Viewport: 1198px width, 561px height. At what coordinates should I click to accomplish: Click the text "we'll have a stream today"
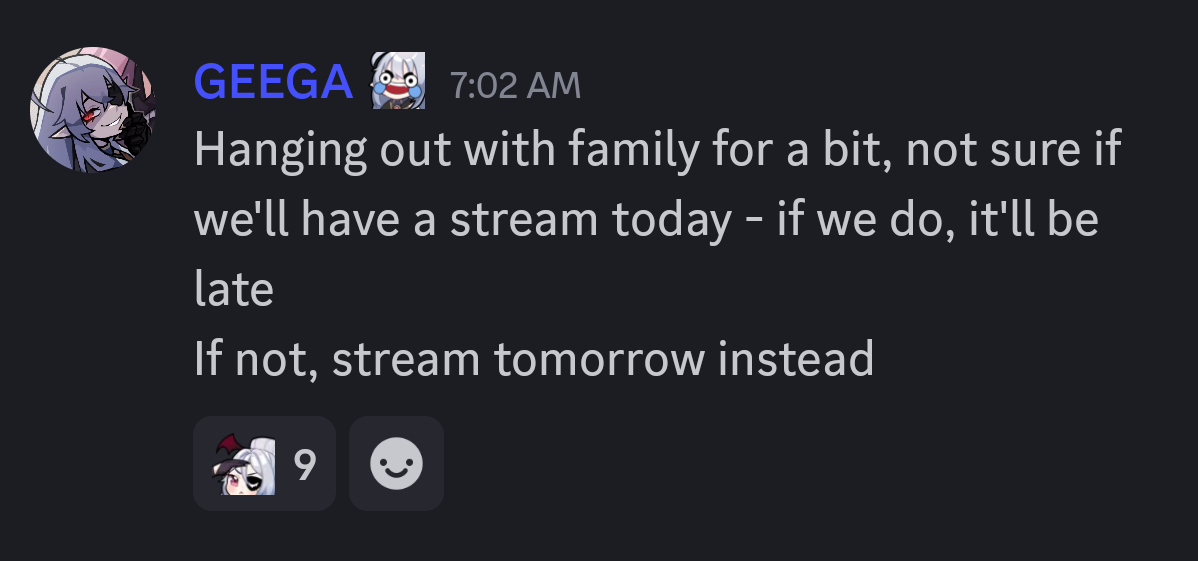pos(462,220)
